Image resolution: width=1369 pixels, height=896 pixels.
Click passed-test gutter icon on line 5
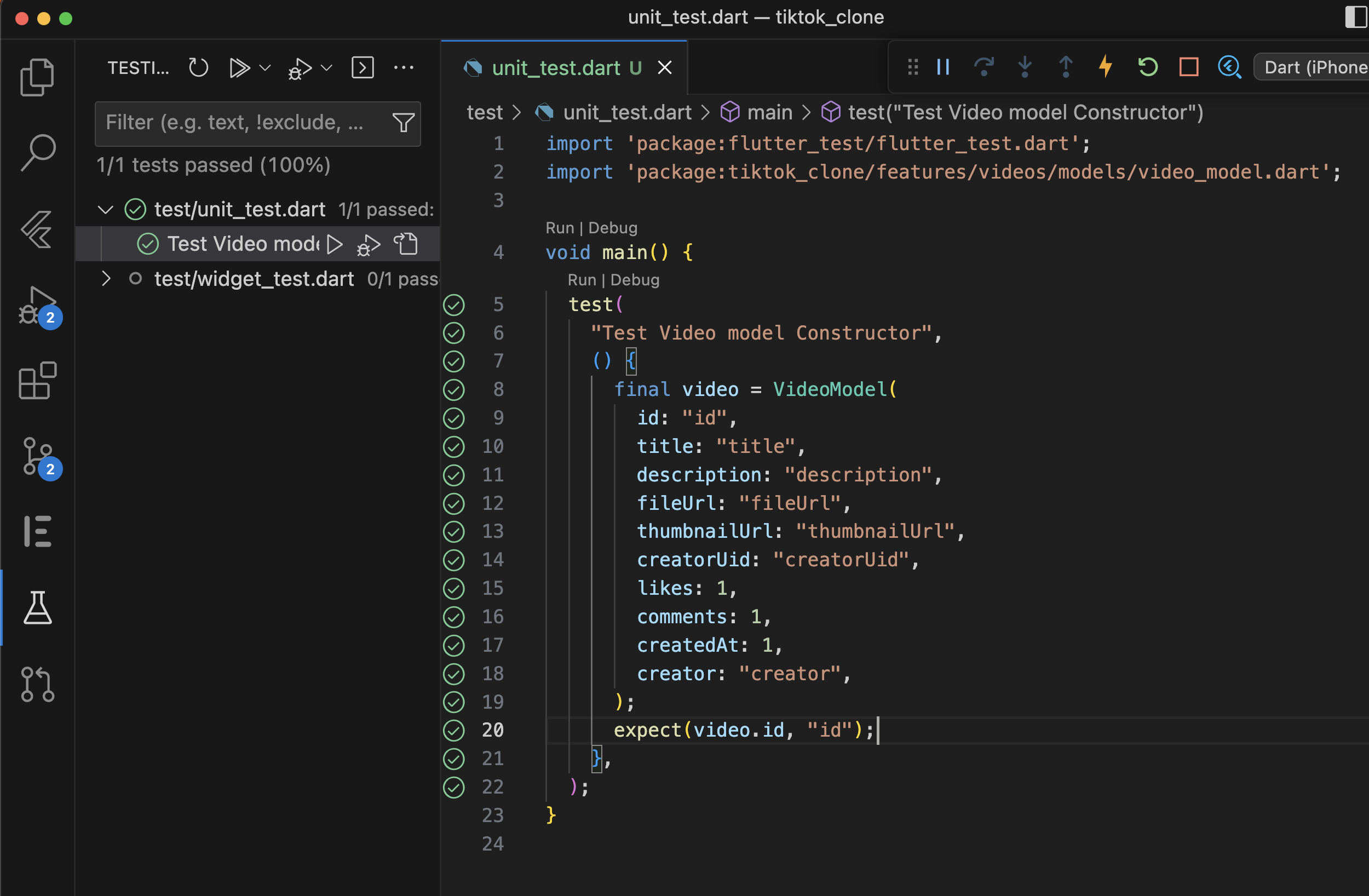coord(454,305)
